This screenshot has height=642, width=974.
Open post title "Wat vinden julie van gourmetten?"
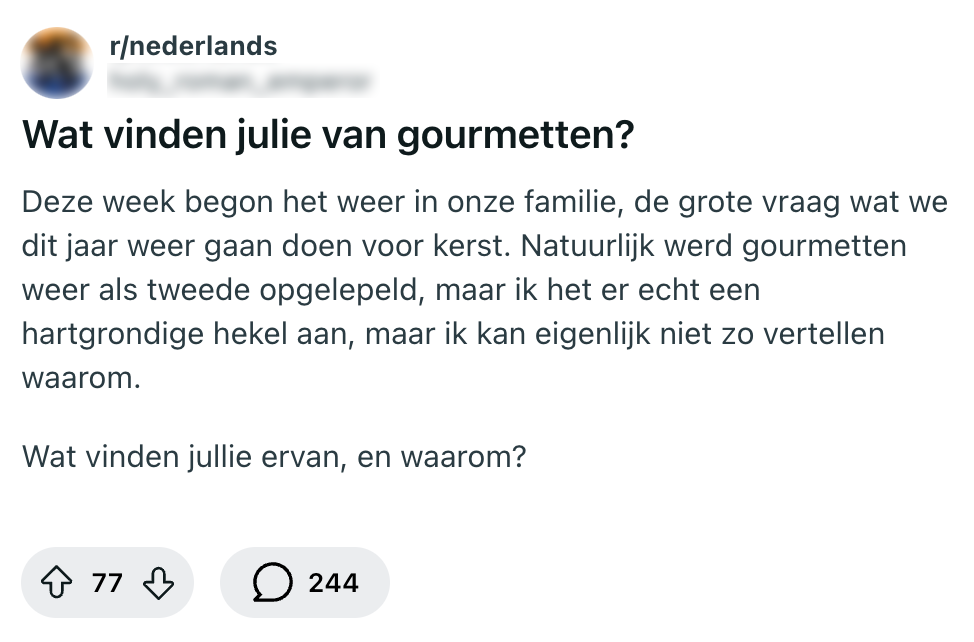click(328, 136)
